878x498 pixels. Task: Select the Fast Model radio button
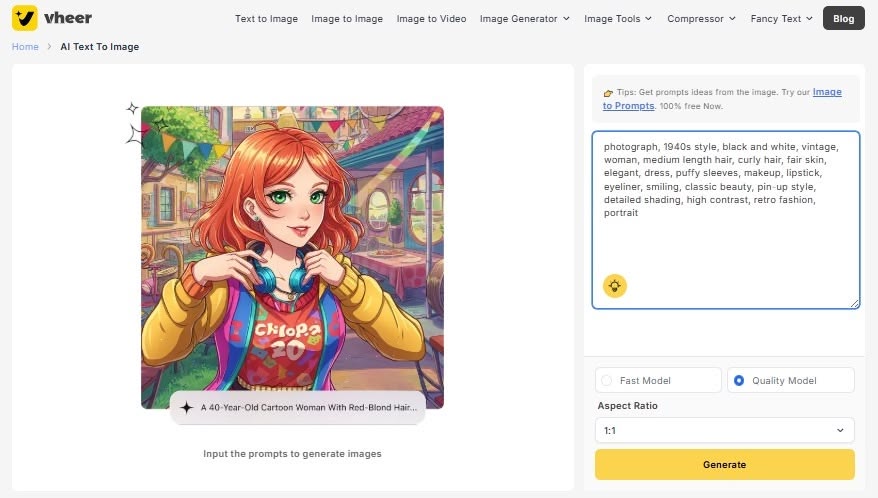(x=606, y=380)
